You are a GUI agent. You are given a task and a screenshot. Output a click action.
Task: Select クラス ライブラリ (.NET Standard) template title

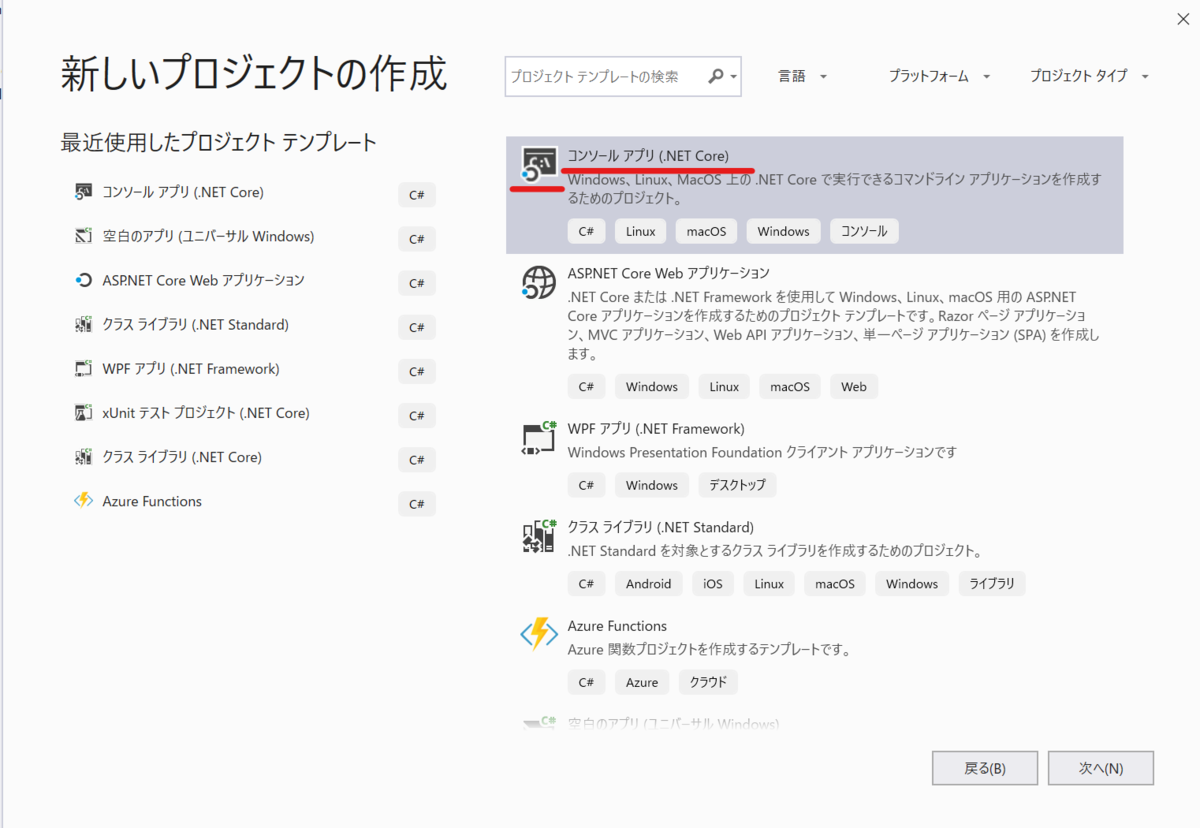pyautogui.click(x=660, y=526)
